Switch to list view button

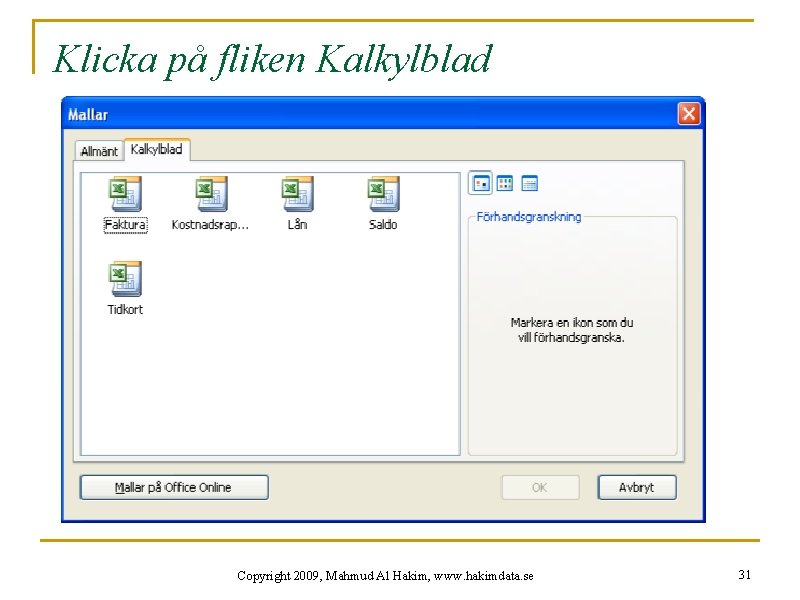[505, 183]
